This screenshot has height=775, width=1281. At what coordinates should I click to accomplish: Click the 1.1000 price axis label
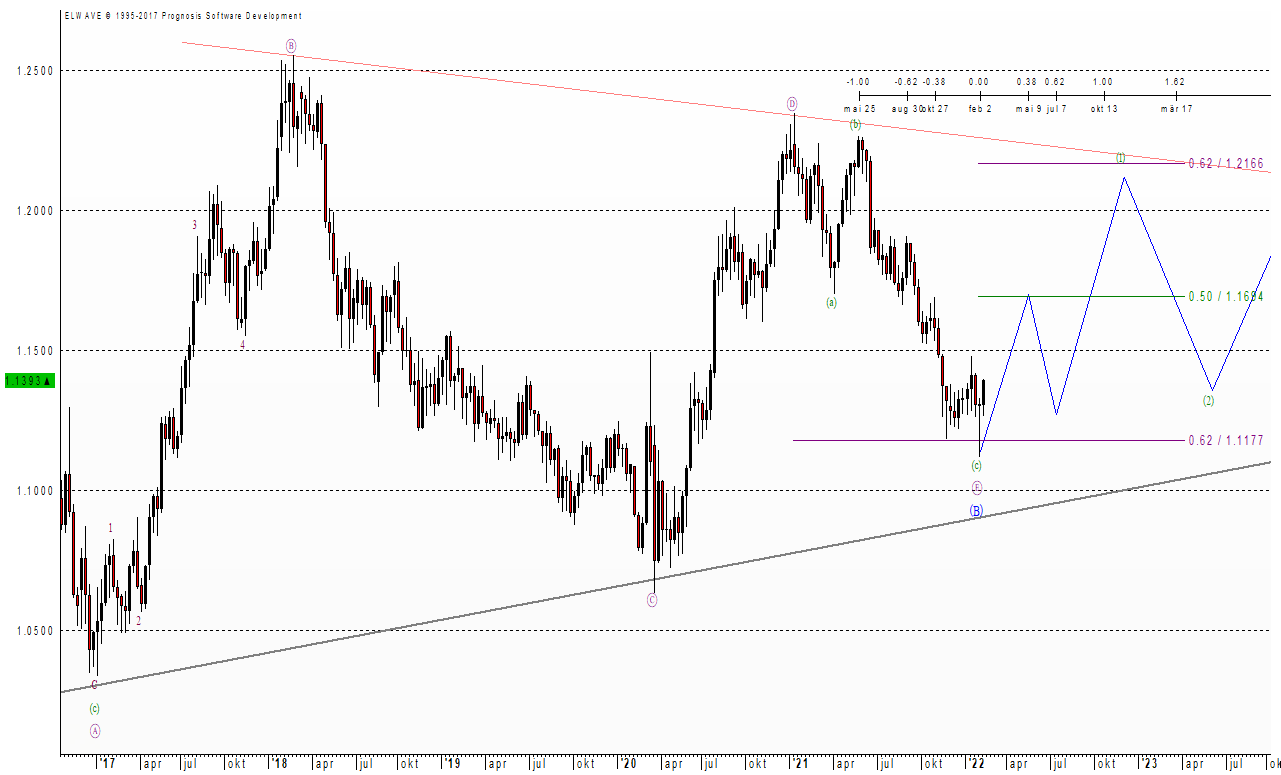35,491
